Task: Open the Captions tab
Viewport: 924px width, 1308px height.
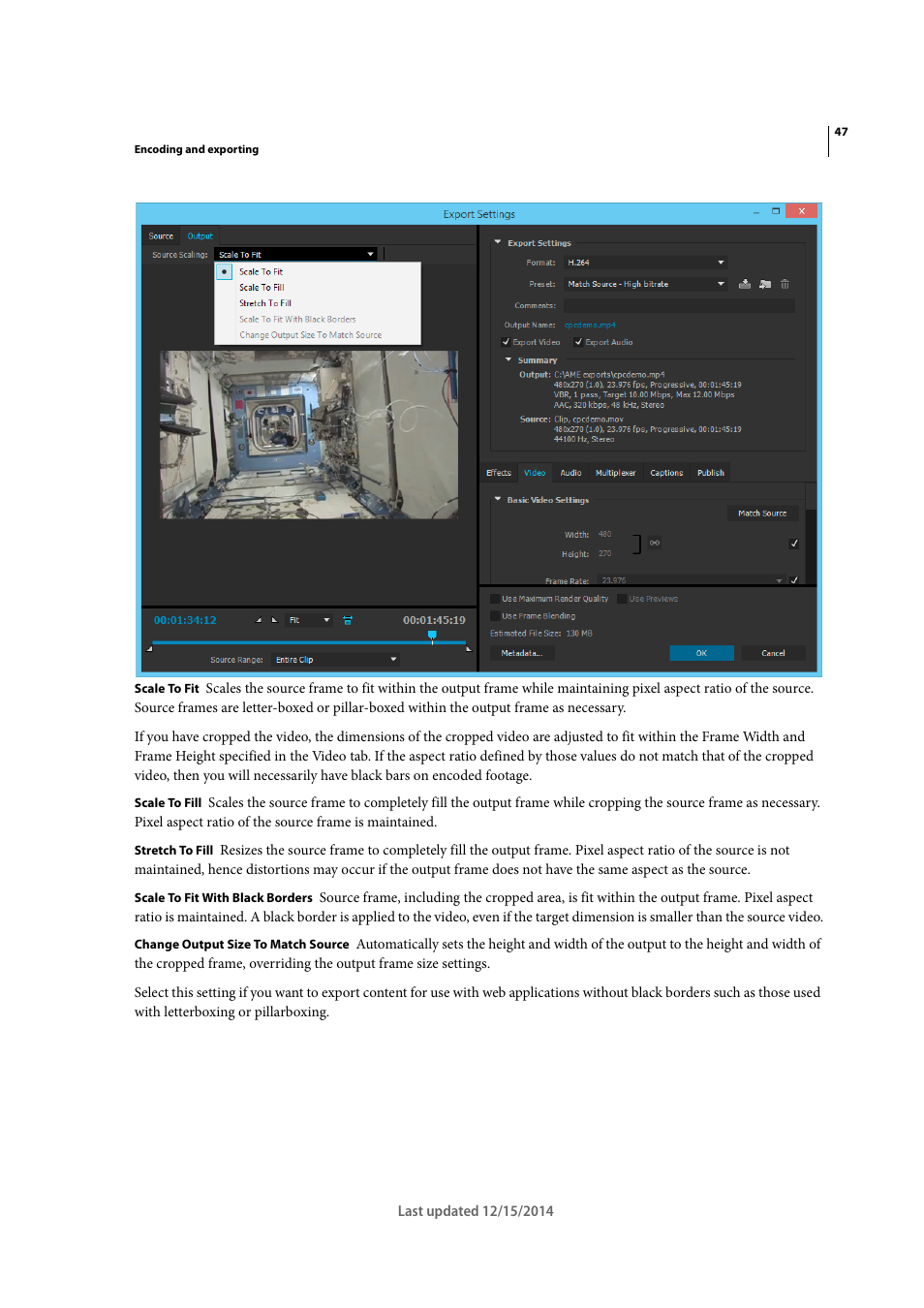Action: pyautogui.click(x=666, y=473)
